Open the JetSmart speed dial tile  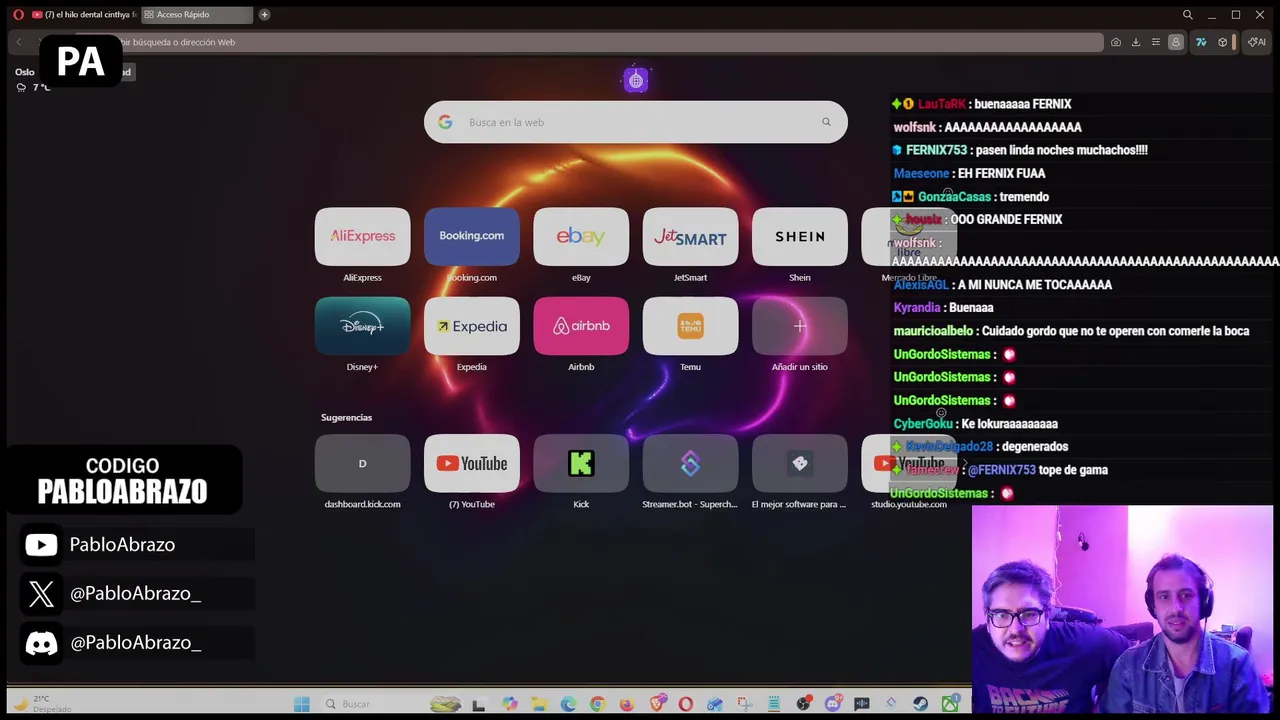tap(690, 236)
